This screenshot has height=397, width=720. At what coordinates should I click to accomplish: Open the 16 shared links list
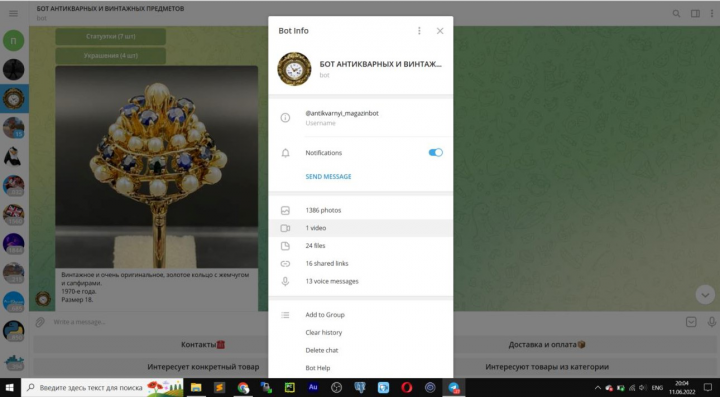[360, 263]
